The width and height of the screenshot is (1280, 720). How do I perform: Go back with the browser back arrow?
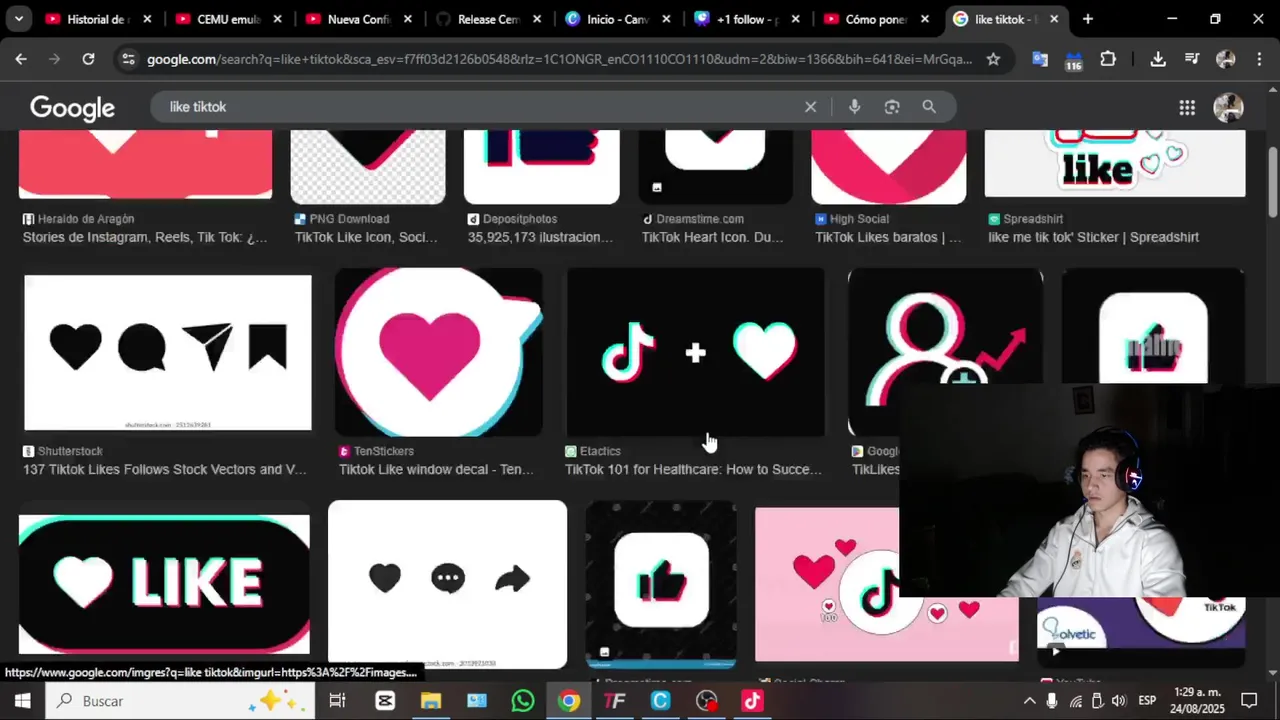click(x=21, y=59)
